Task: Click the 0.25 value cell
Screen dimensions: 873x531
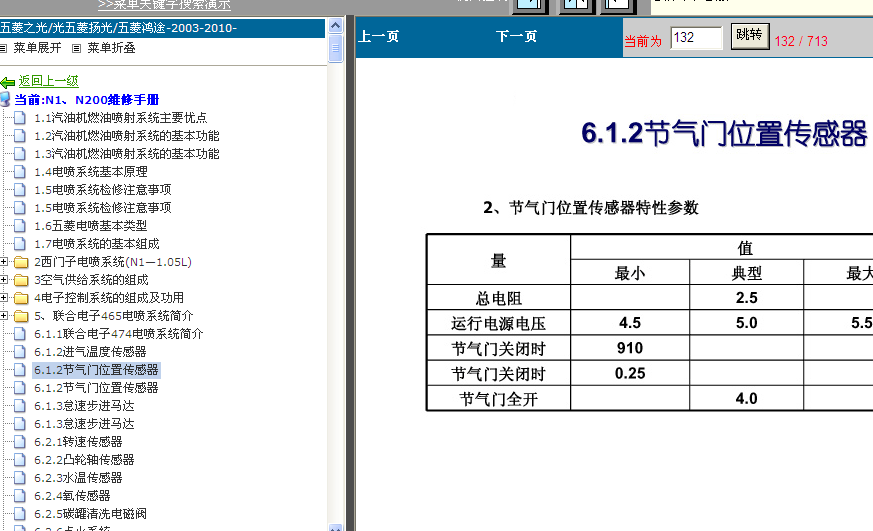Action: [630, 373]
